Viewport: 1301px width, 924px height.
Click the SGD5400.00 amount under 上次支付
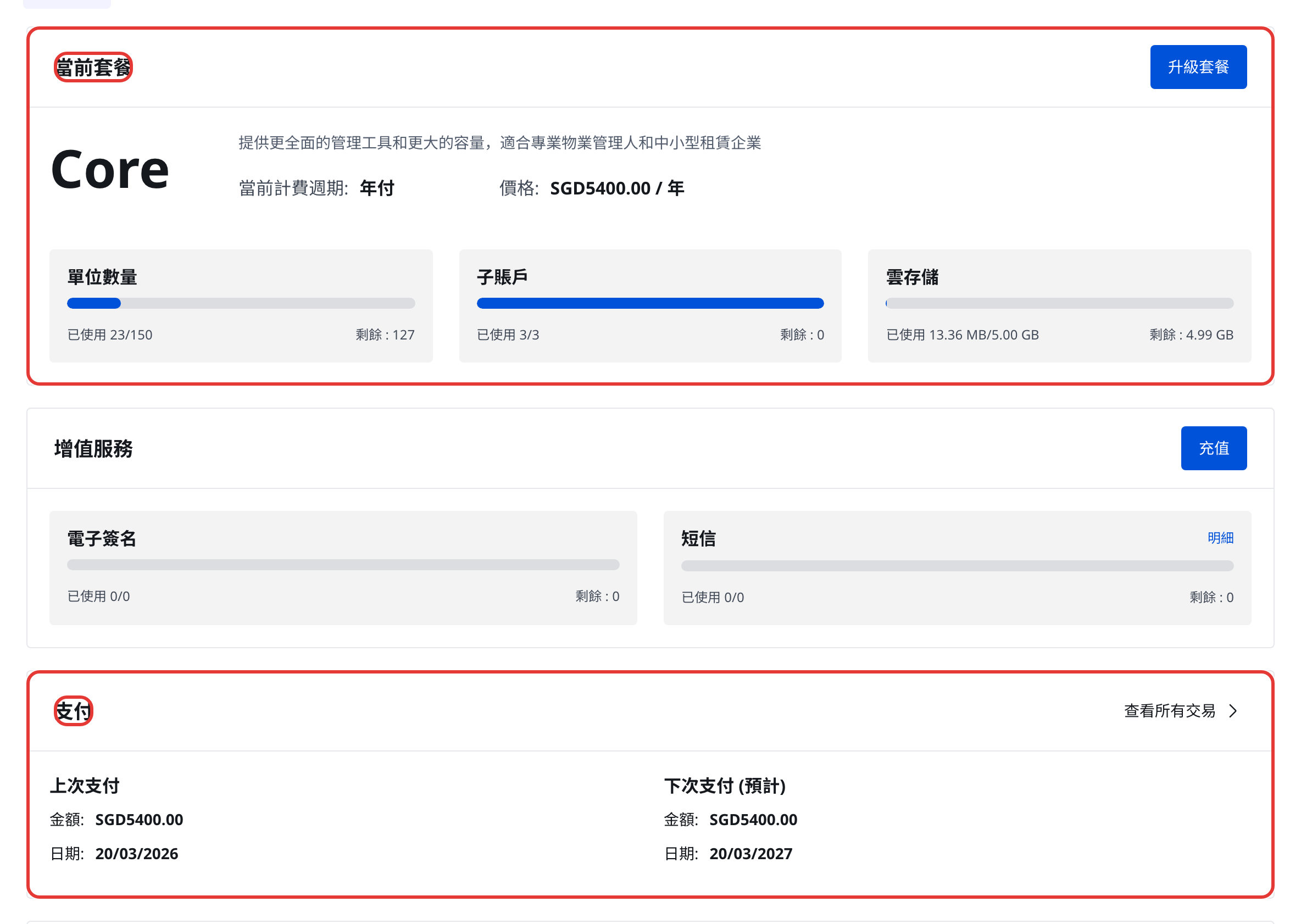[140, 819]
